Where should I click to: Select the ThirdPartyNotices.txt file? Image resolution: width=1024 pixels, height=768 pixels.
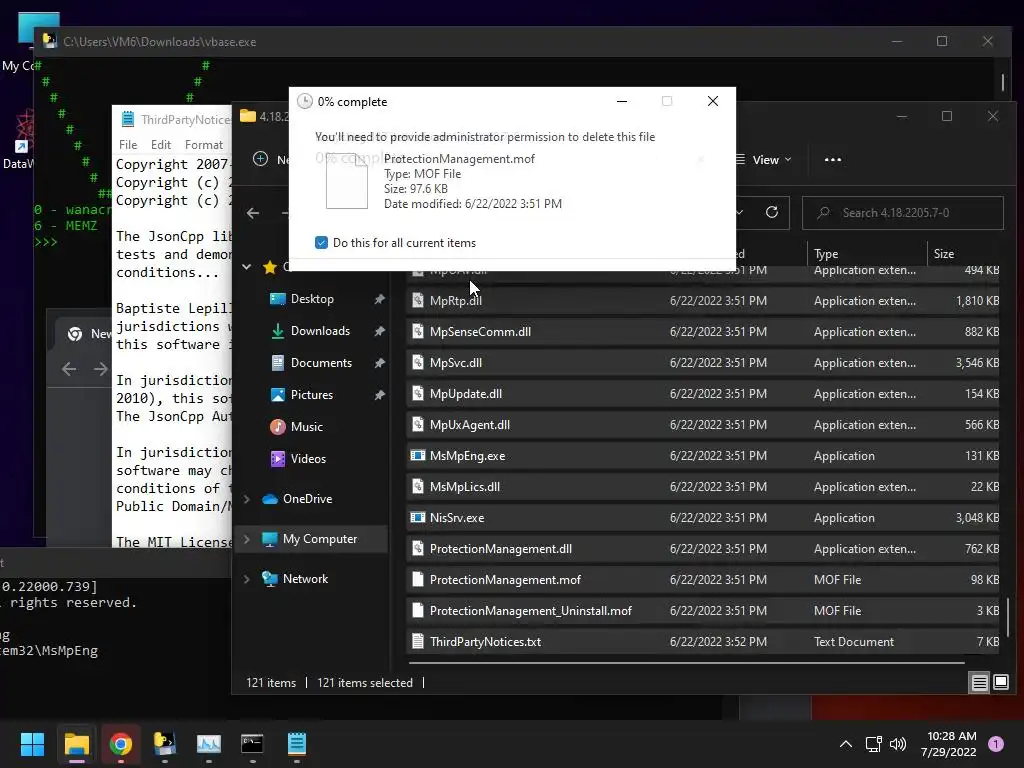pos(703,642)
